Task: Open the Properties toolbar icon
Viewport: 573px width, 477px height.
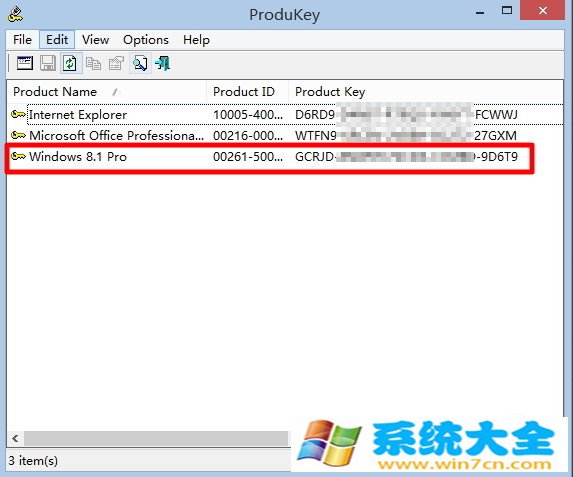Action: (116, 63)
